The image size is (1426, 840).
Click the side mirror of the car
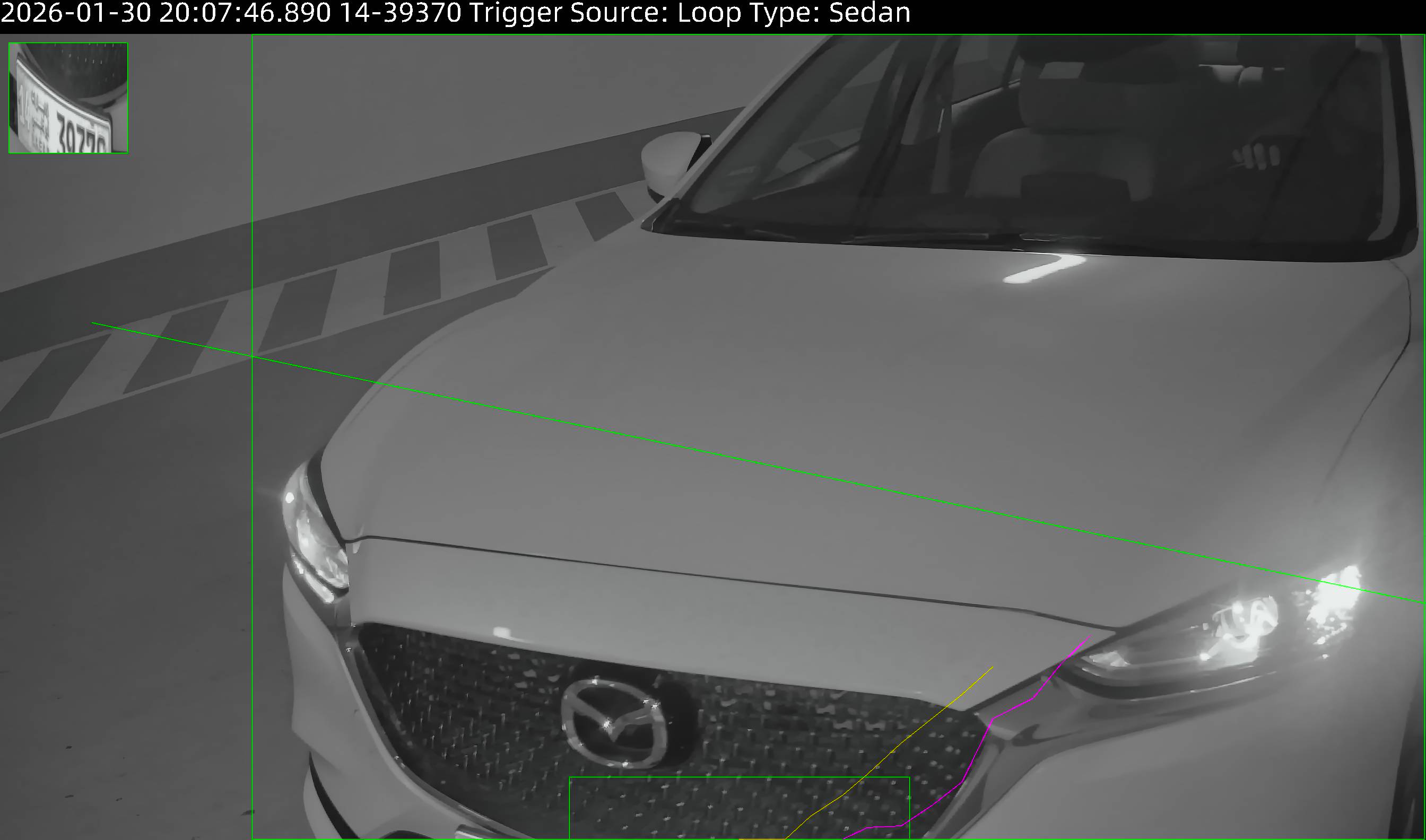click(668, 161)
